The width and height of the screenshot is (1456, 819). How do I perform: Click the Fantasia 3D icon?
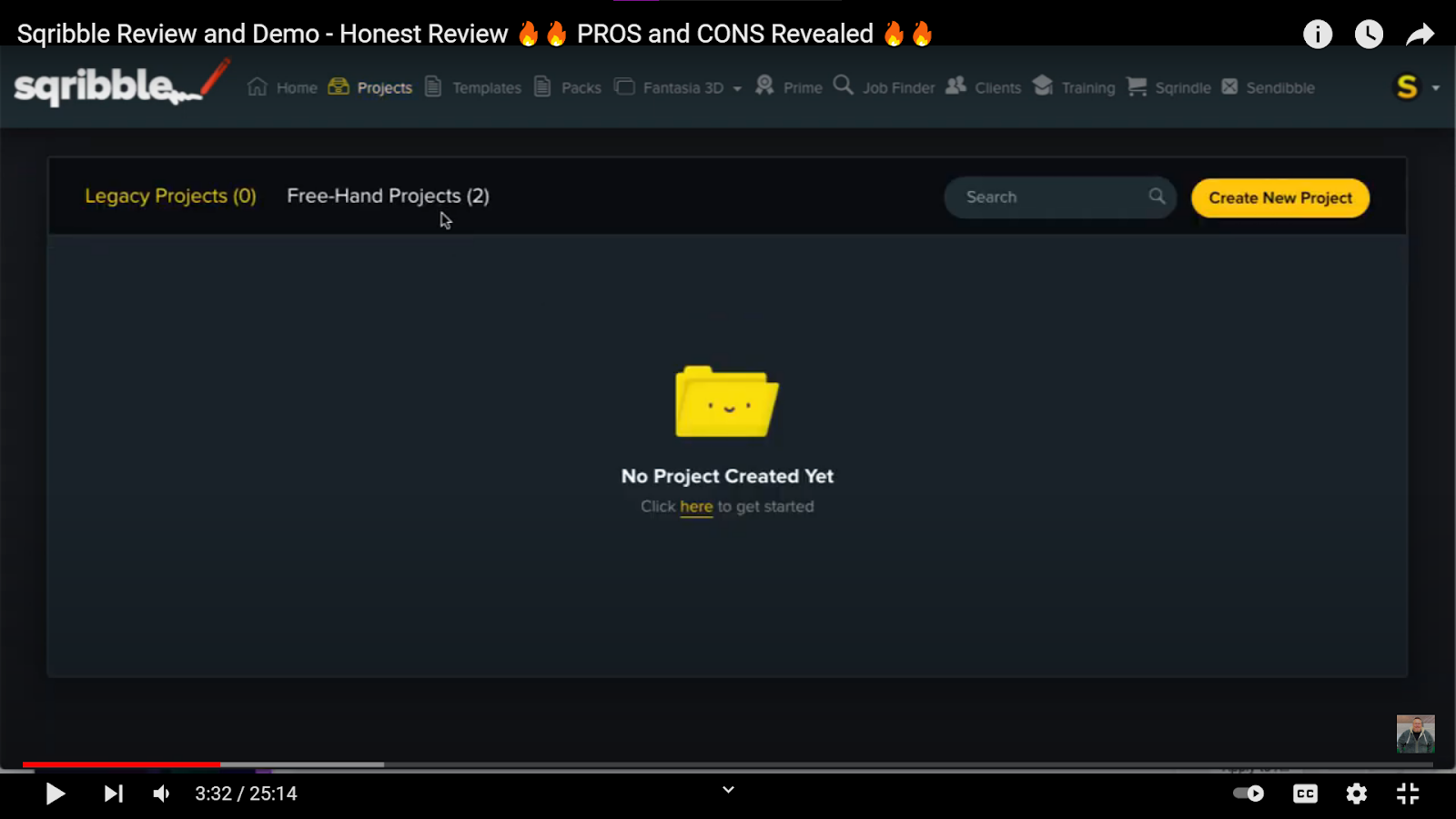[x=624, y=86]
